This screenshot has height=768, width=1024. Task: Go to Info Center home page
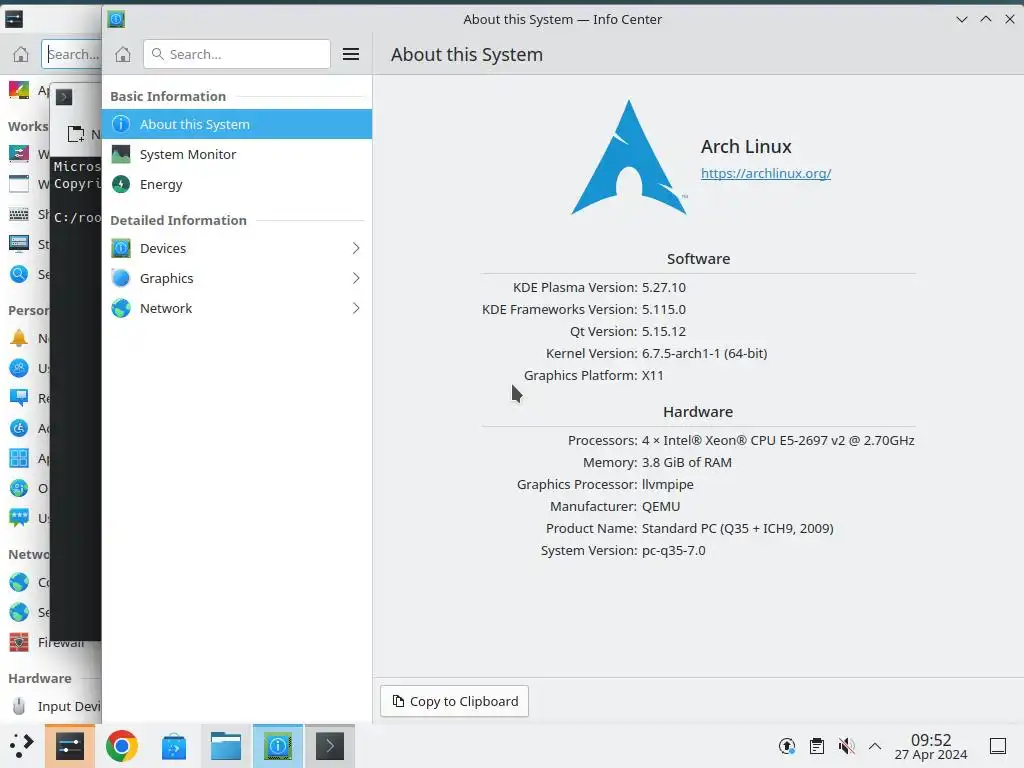tap(123, 54)
